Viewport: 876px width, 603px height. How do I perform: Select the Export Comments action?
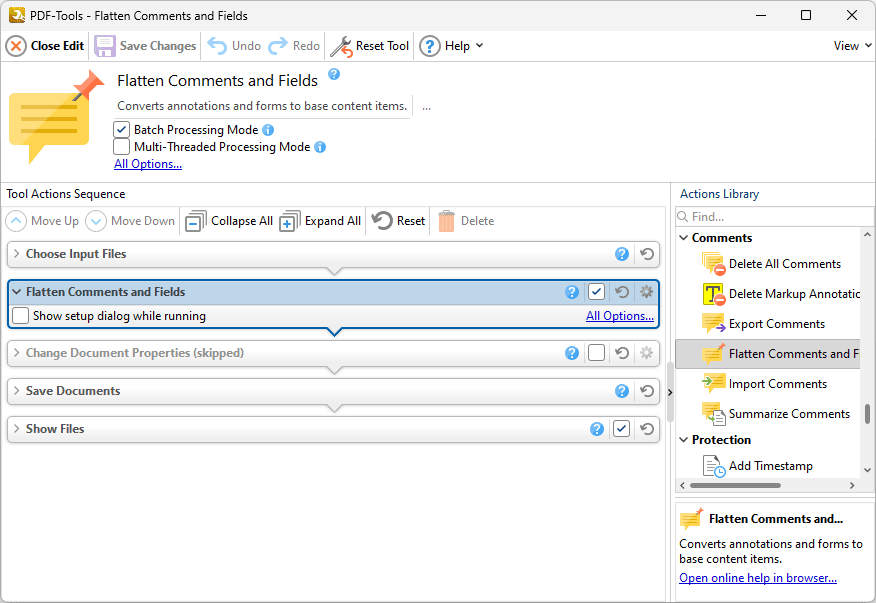pos(763,324)
